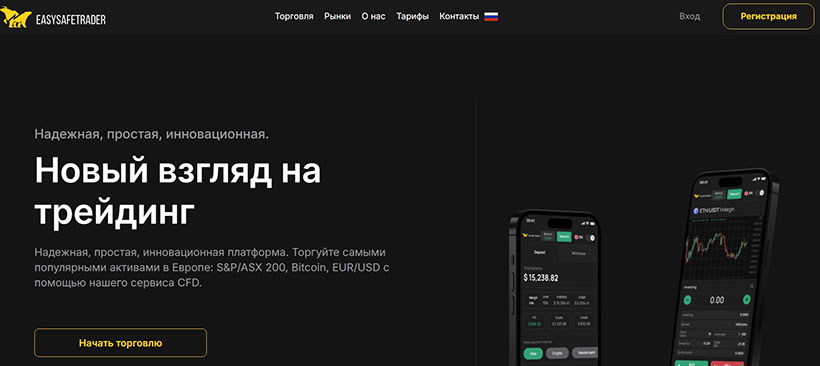Open the О нас section
The width and height of the screenshot is (820, 366).
[x=373, y=16]
